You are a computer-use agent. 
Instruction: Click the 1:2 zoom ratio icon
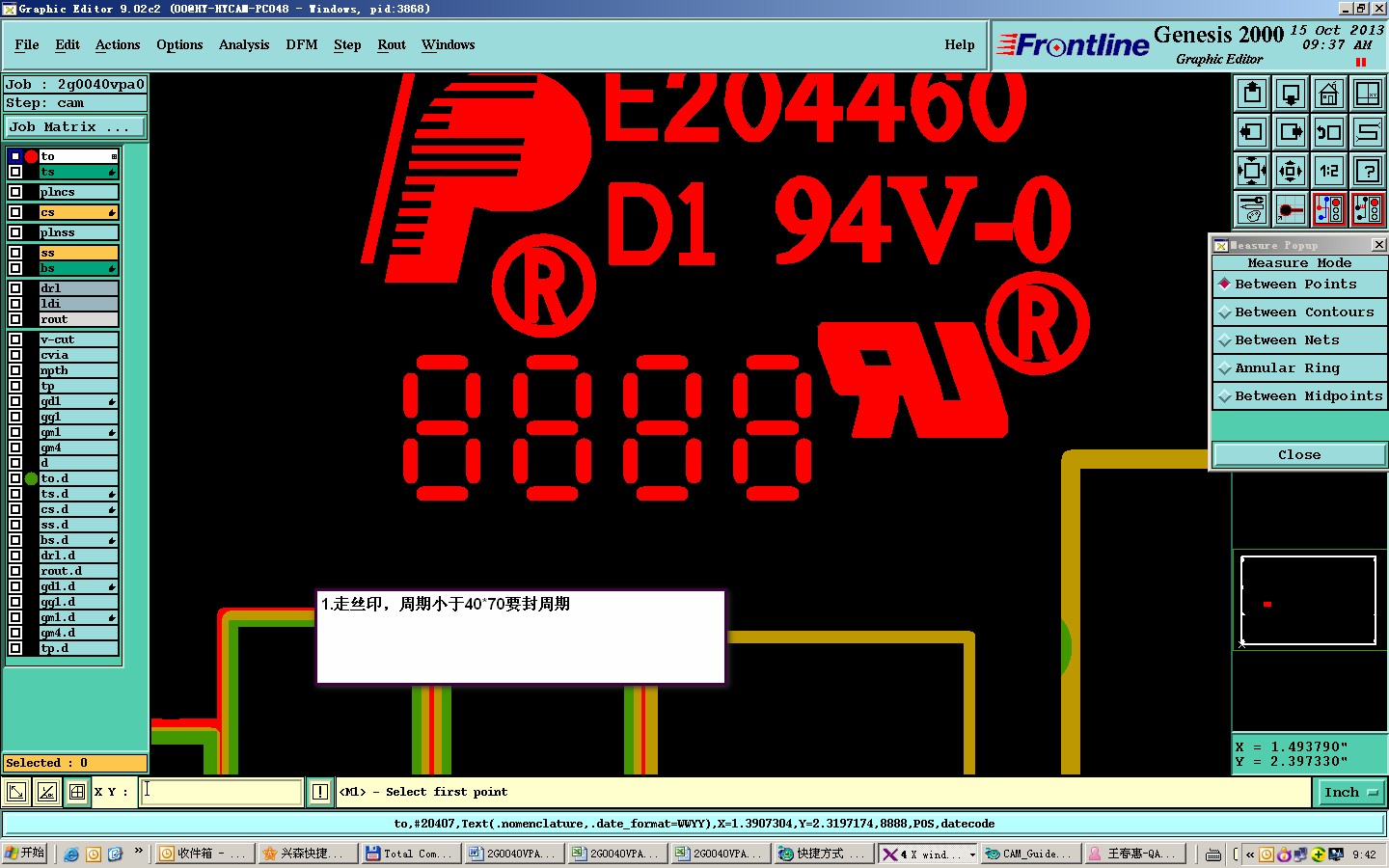click(1329, 171)
